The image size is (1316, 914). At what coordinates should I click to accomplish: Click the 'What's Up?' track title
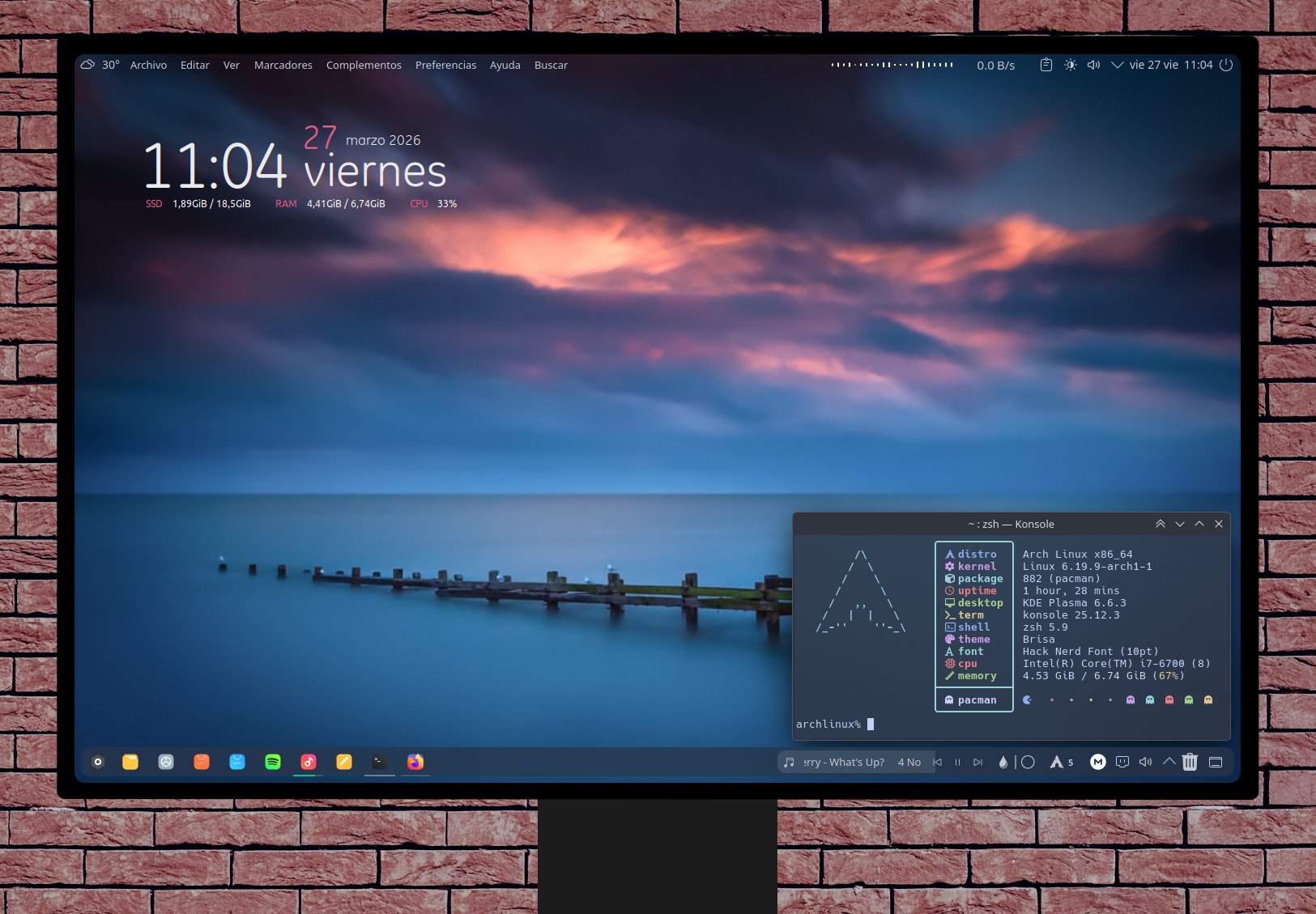coord(857,762)
